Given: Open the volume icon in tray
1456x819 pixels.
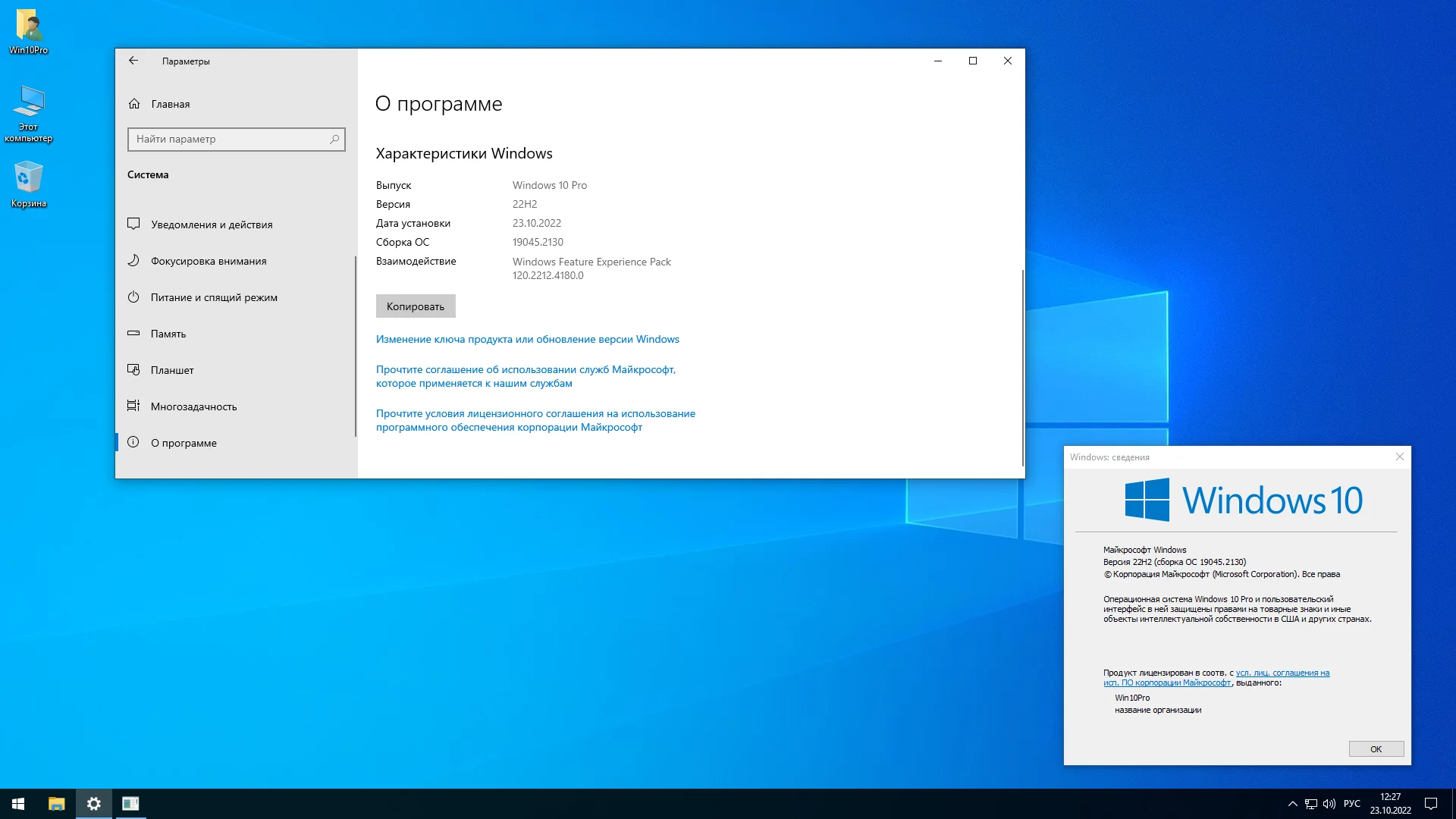Looking at the screenshot, I should tap(1329, 804).
